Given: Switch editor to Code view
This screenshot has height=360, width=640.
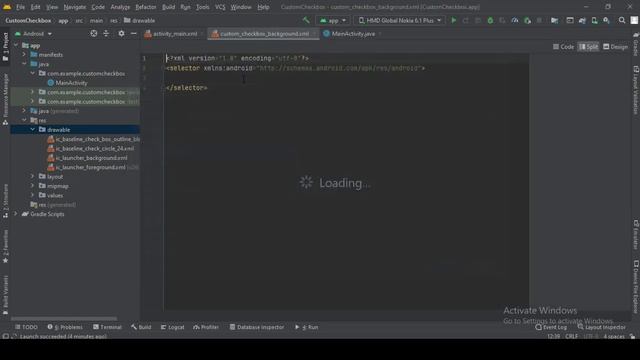Looking at the screenshot, I should pyautogui.click(x=563, y=47).
